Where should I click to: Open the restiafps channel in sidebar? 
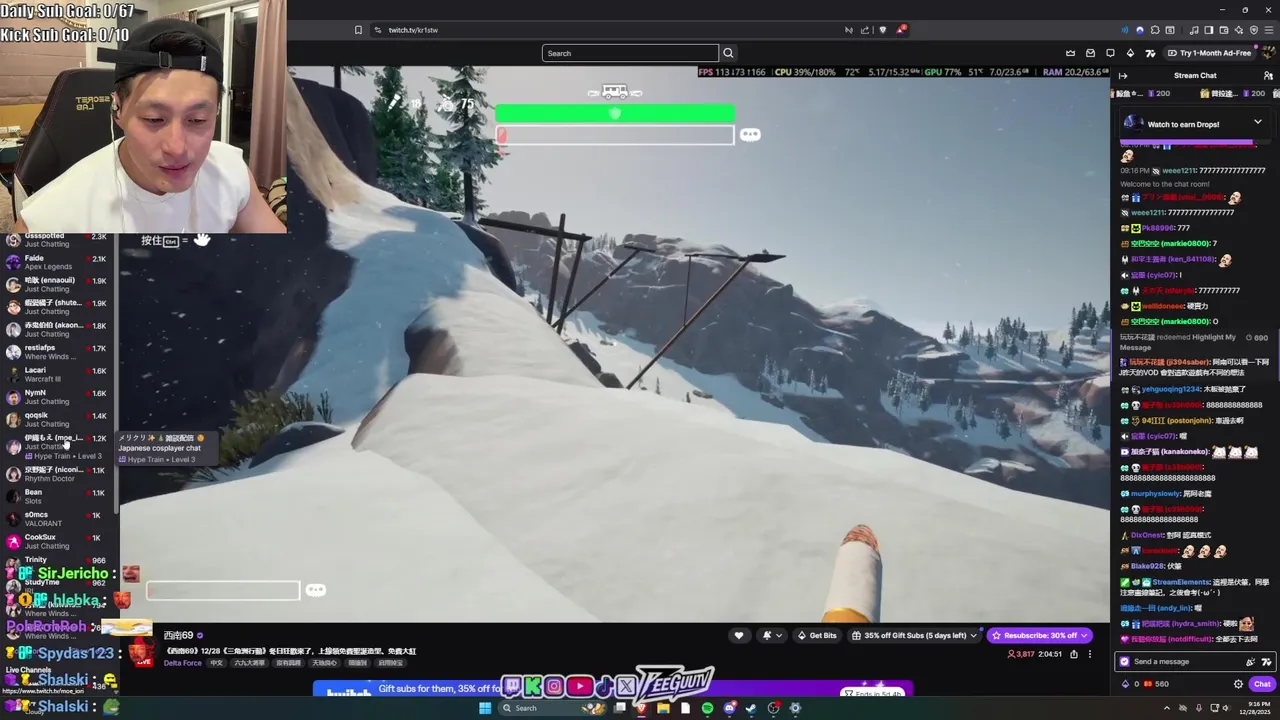pos(58,352)
